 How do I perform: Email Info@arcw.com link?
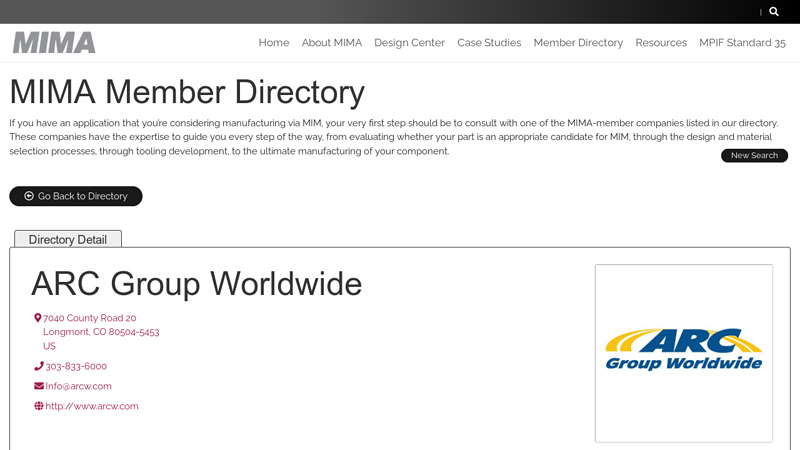tap(78, 386)
